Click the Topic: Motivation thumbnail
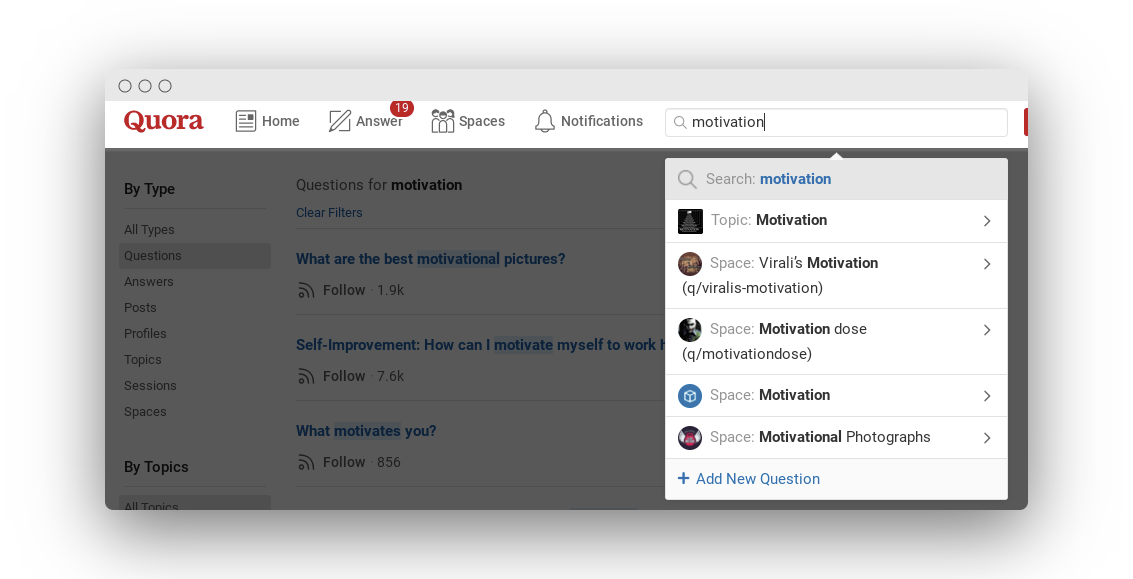Screen dimensions: 1133x579 click(690, 221)
